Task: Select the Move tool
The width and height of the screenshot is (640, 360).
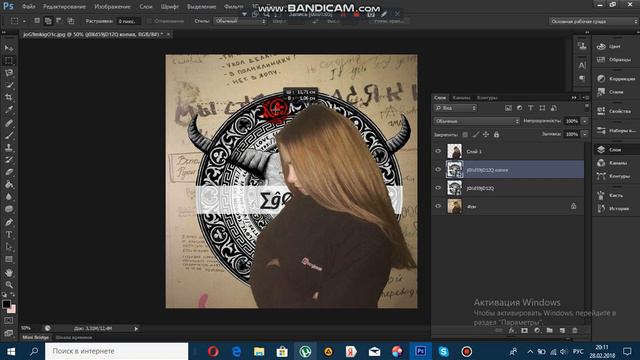Action: pyautogui.click(x=9, y=48)
